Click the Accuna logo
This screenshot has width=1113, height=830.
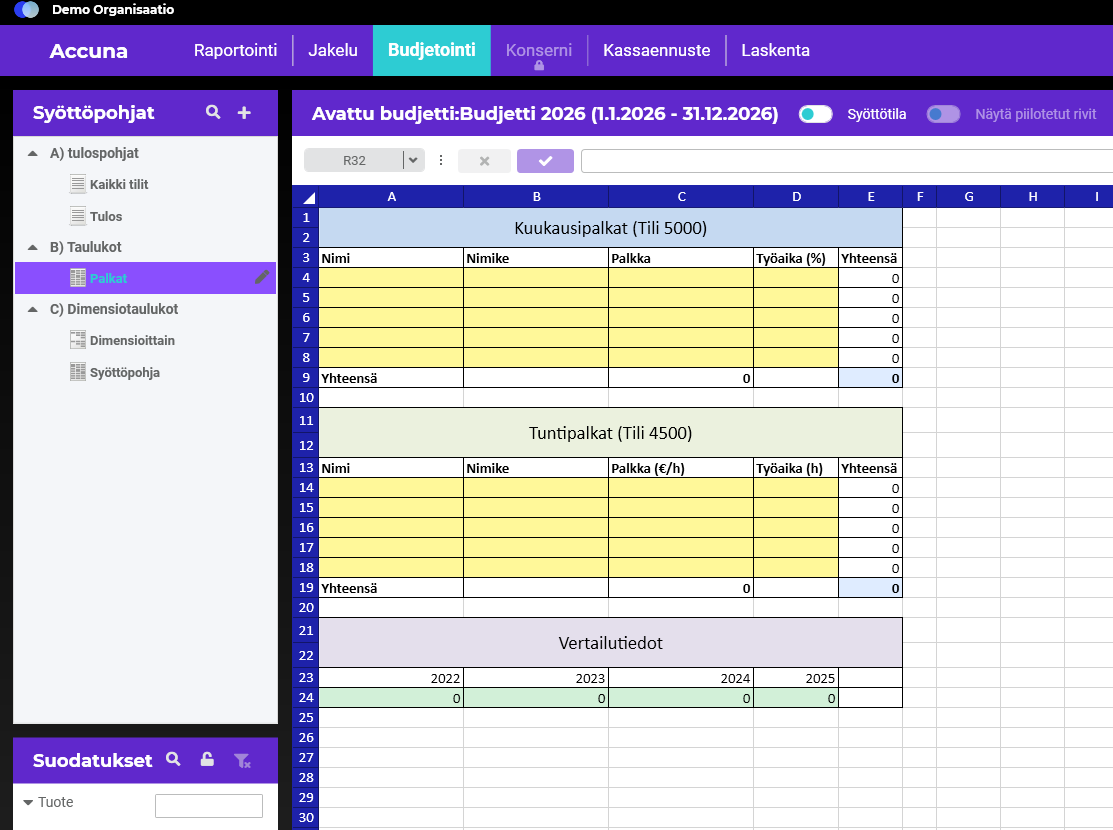[x=89, y=51]
